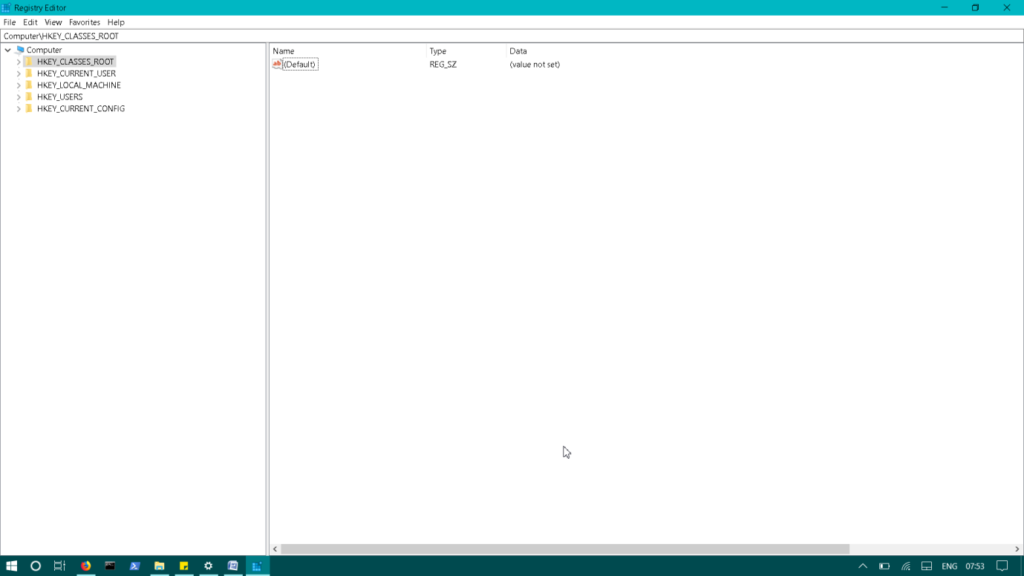This screenshot has width=1024, height=576.
Task: Open the Help menu
Action: pyautogui.click(x=116, y=22)
